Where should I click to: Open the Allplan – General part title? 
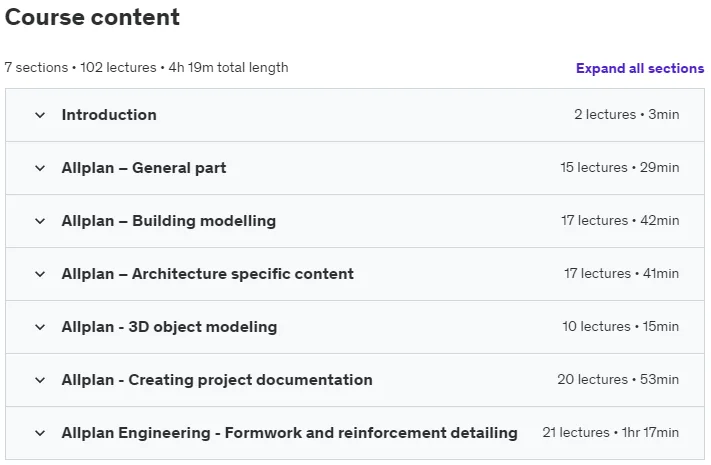click(144, 168)
